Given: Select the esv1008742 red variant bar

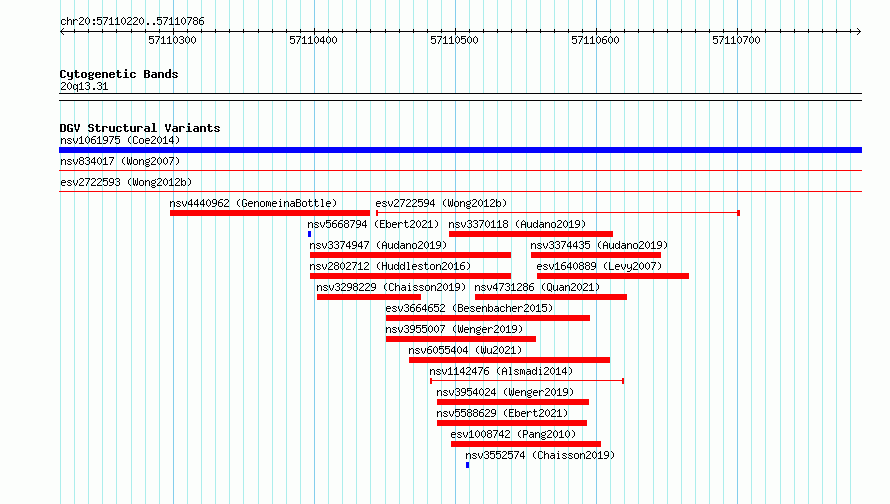Looking at the screenshot, I should coord(526,444).
